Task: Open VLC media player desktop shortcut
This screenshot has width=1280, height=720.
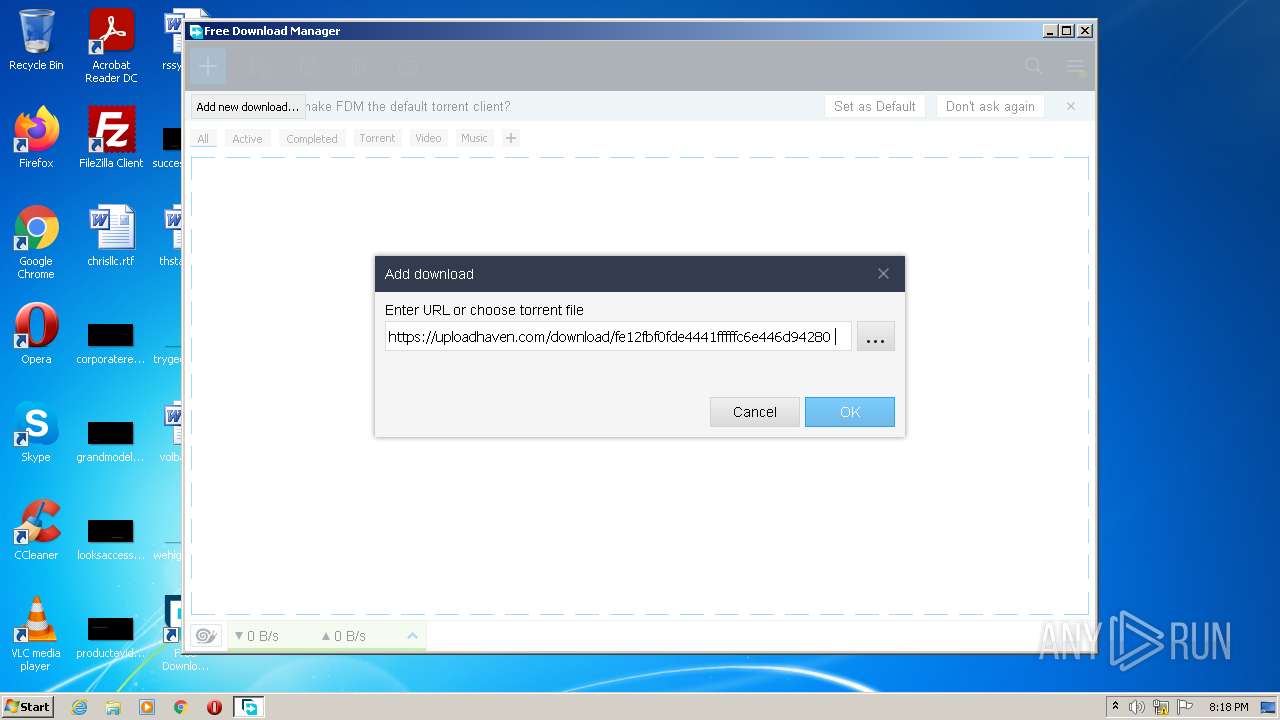Action: [36, 635]
